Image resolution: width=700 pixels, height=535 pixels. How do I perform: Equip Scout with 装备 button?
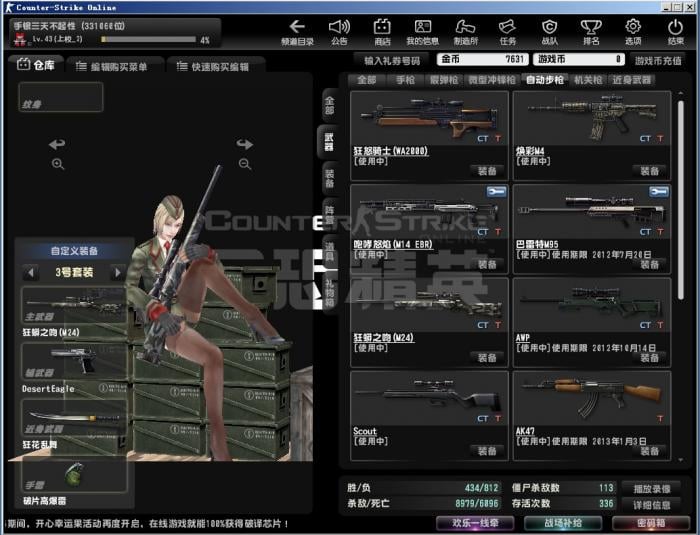[x=487, y=451]
